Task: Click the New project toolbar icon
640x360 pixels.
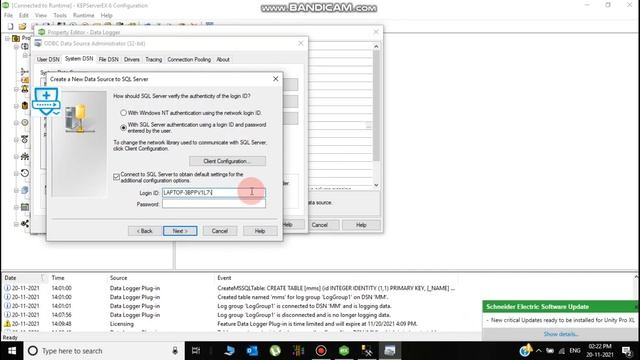Action: [11, 27]
